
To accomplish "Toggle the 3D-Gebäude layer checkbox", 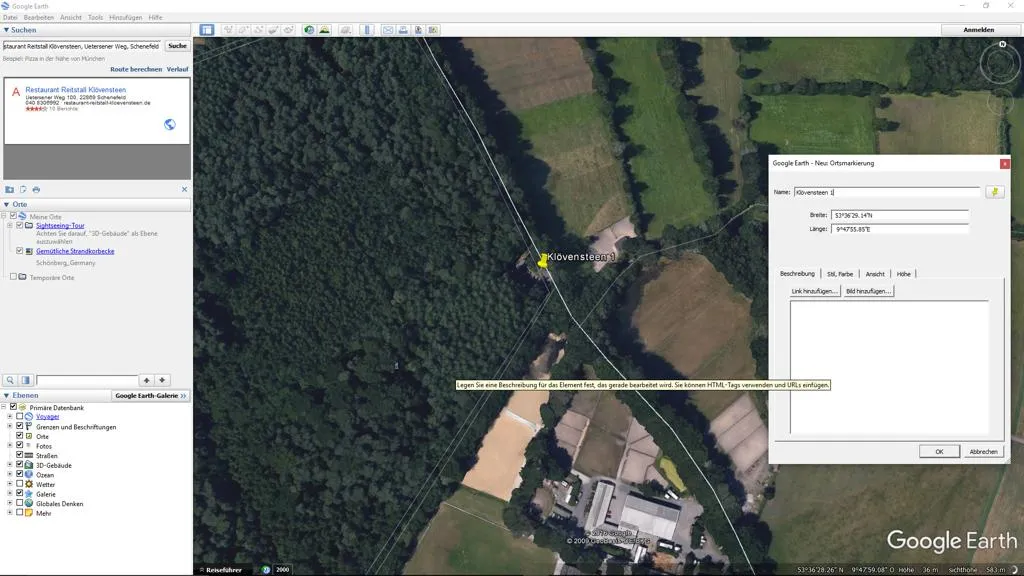I will [20, 464].
